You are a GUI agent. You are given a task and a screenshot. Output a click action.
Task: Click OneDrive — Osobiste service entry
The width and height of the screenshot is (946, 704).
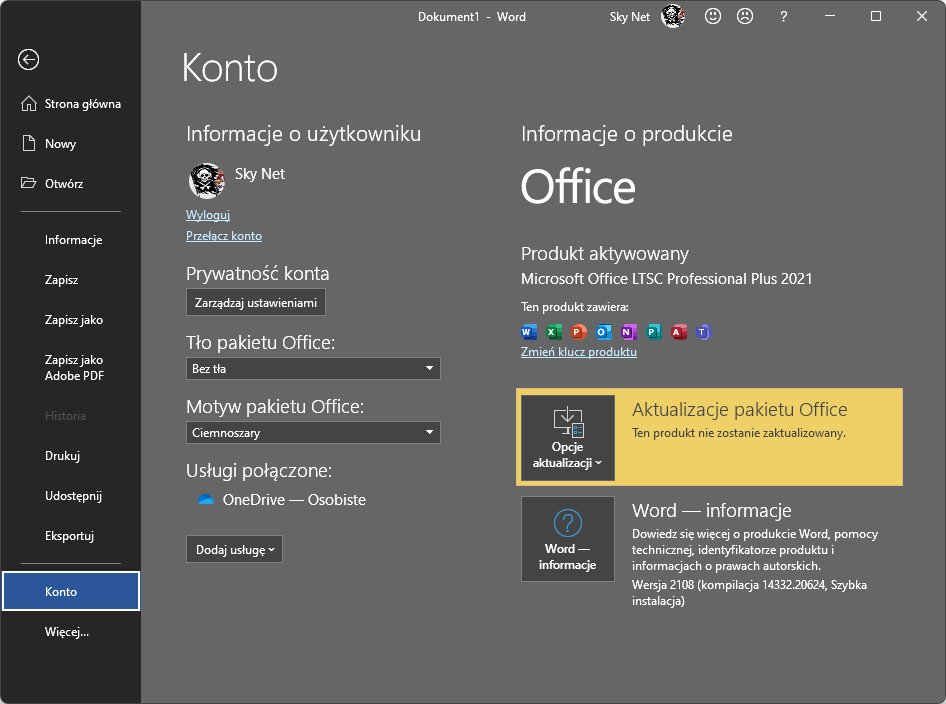coord(282,499)
